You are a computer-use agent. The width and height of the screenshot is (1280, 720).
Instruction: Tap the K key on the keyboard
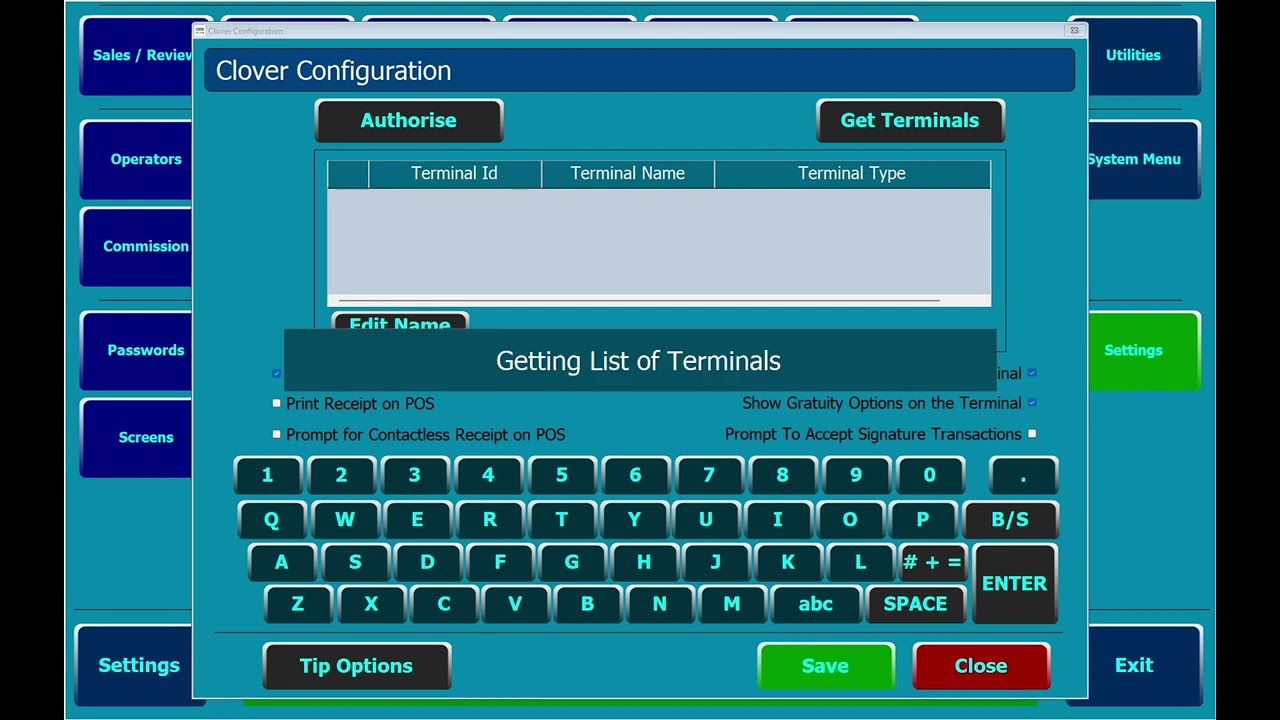788,563
